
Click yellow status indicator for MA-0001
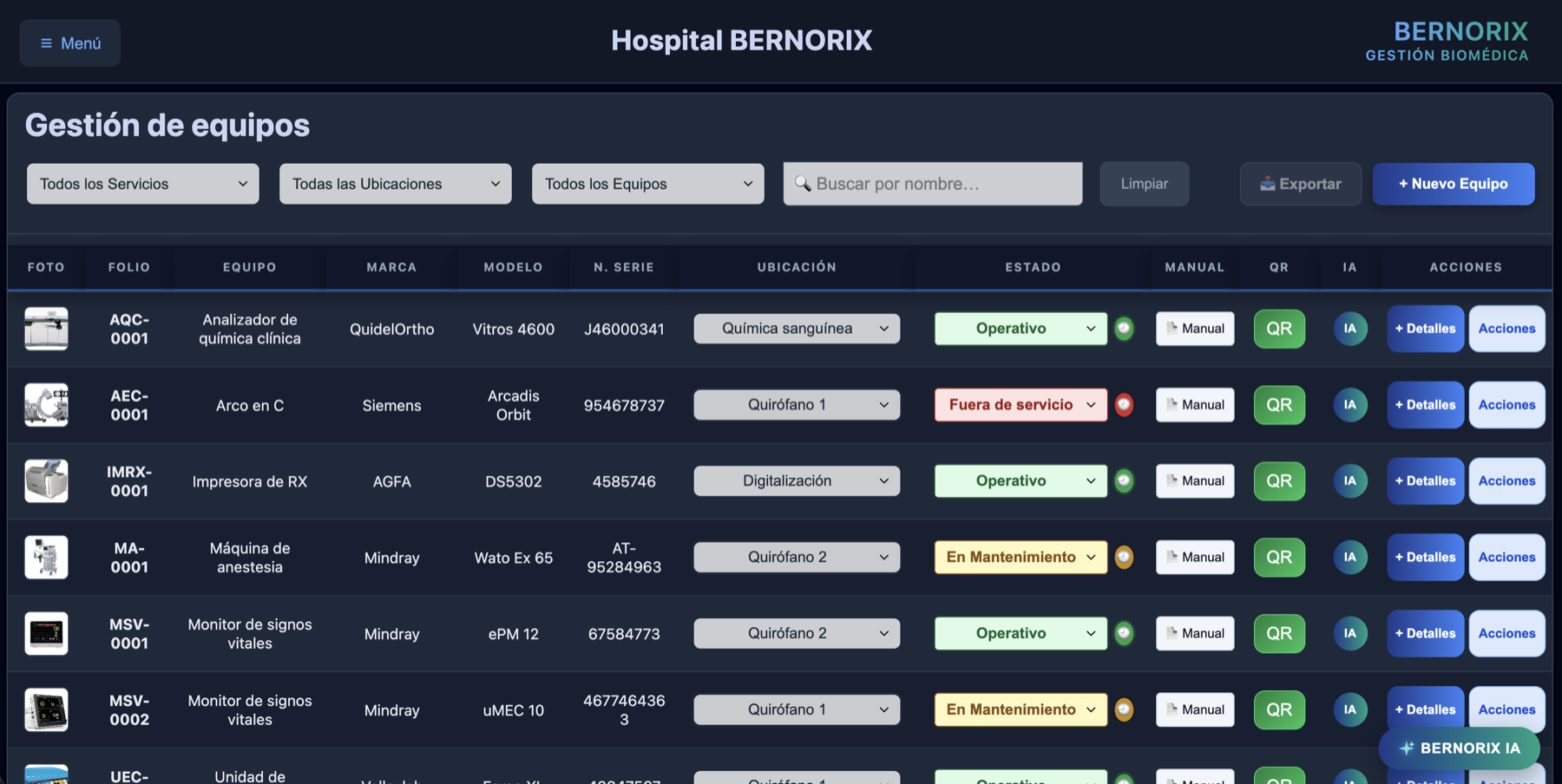click(x=1124, y=558)
